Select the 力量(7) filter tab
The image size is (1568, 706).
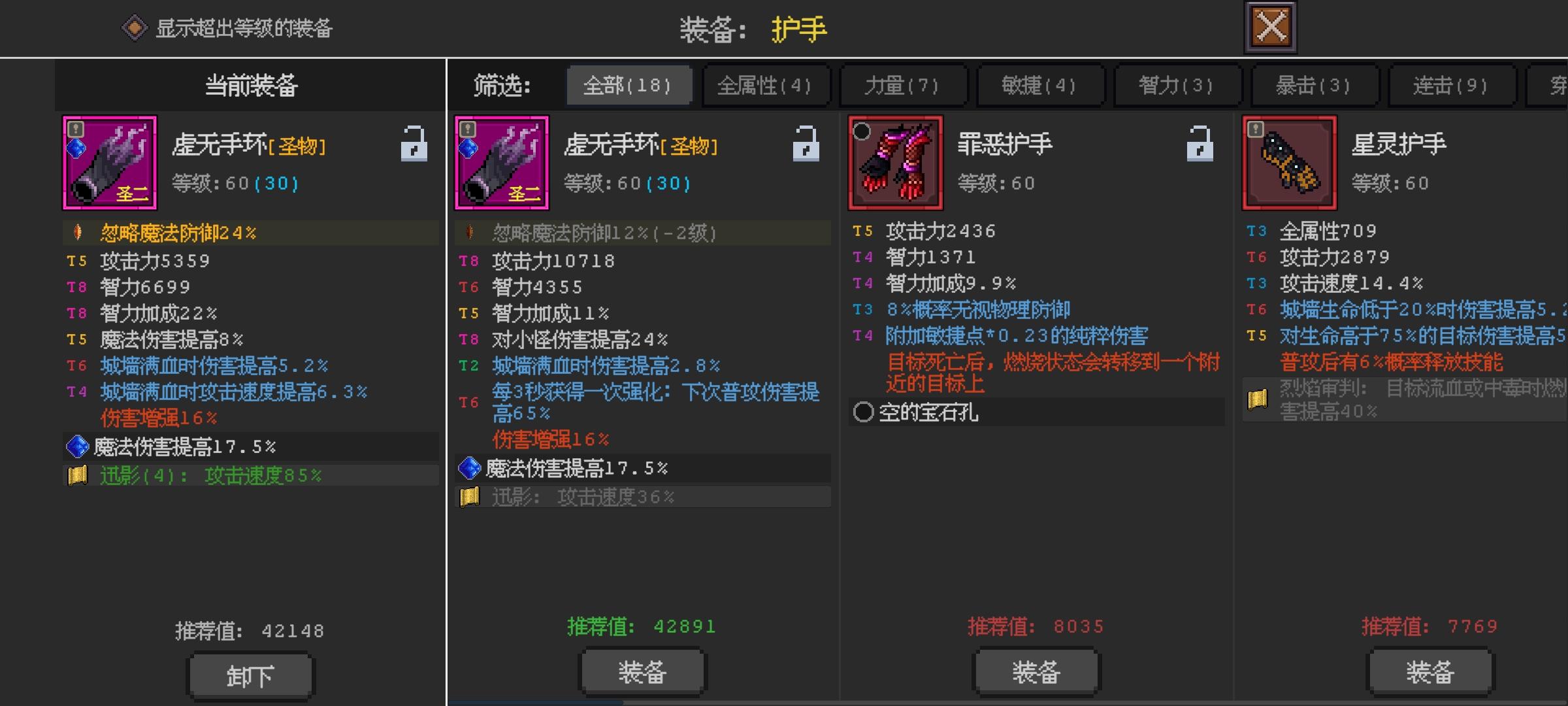[903, 85]
